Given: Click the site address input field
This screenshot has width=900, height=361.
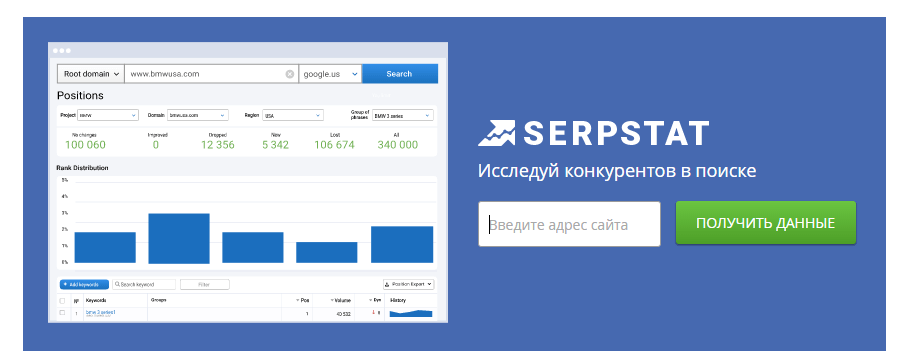Looking at the screenshot, I should coord(569,224).
